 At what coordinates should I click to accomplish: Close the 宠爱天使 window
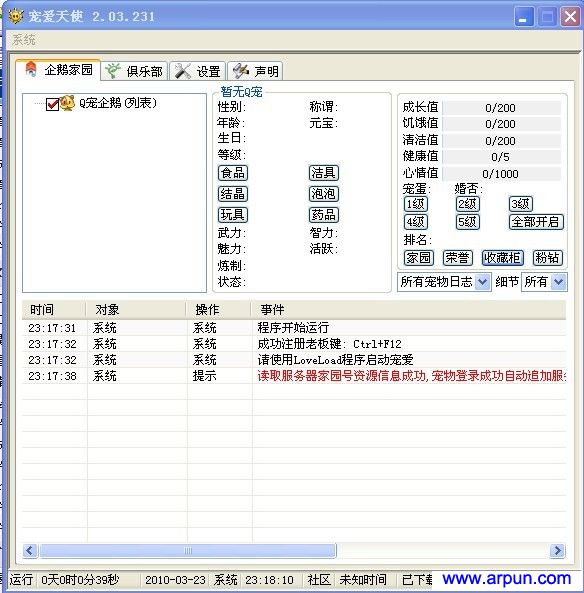click(570, 17)
